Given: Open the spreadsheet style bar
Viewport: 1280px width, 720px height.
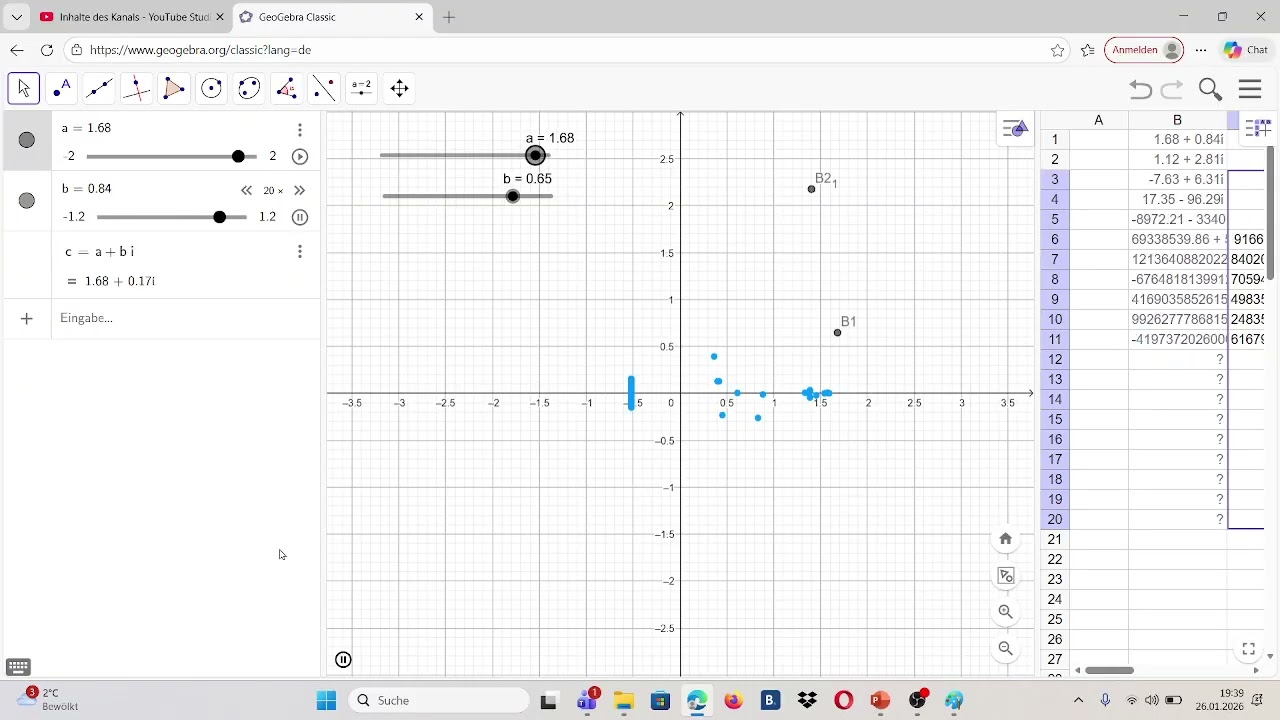Looking at the screenshot, I should (x=1258, y=128).
